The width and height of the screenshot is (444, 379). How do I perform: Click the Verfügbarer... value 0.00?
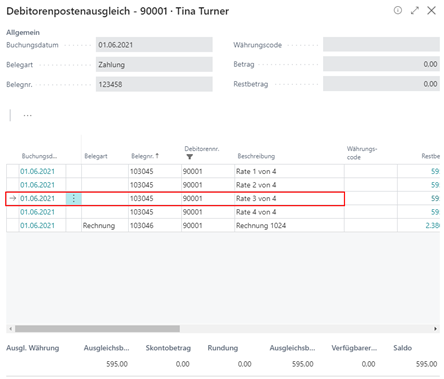point(368,364)
